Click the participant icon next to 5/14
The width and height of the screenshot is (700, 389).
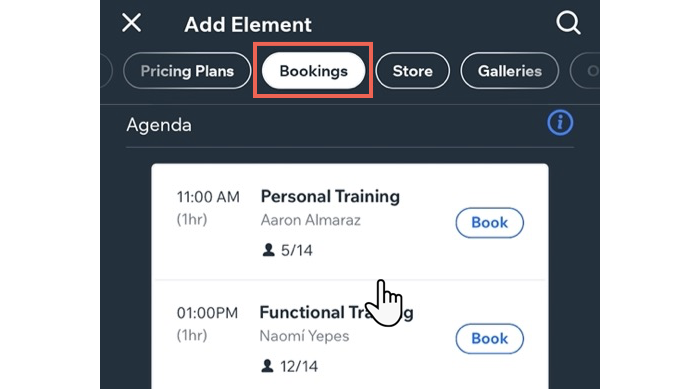pos(268,250)
